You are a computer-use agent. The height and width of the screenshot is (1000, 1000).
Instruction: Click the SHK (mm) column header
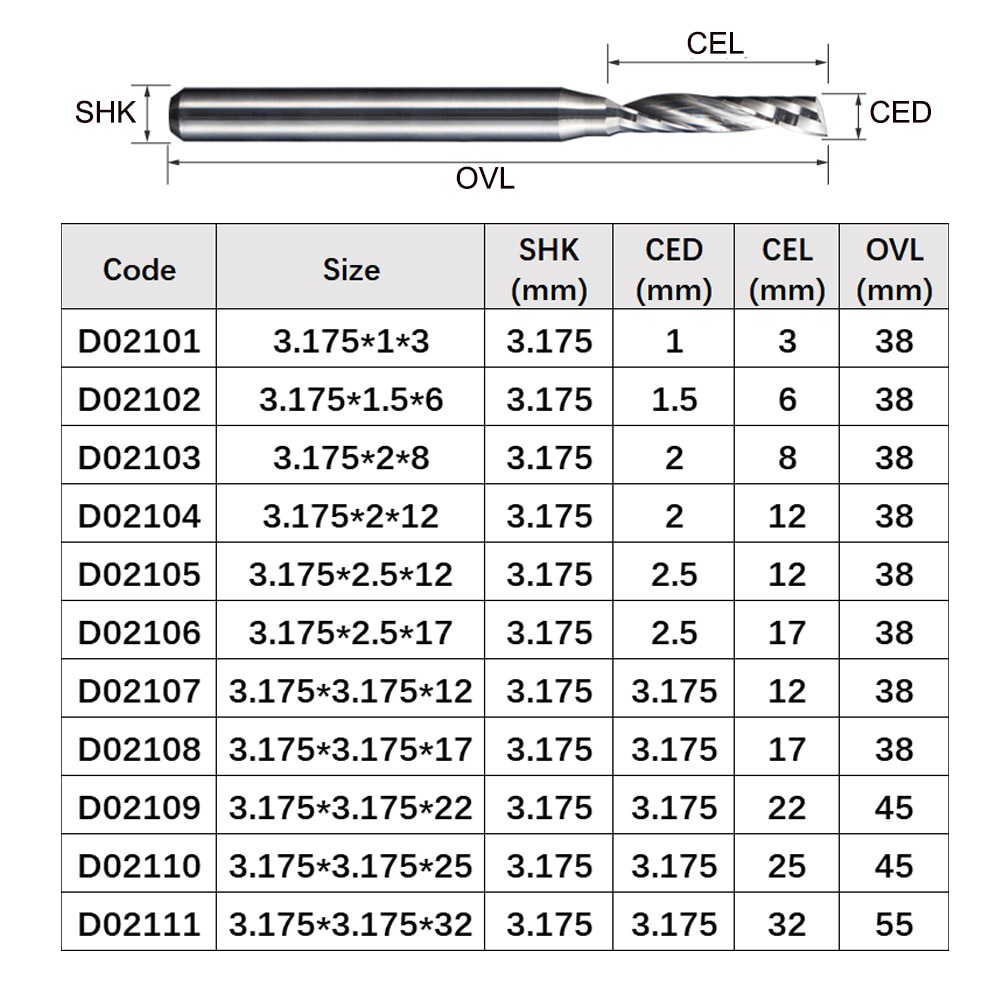548,267
